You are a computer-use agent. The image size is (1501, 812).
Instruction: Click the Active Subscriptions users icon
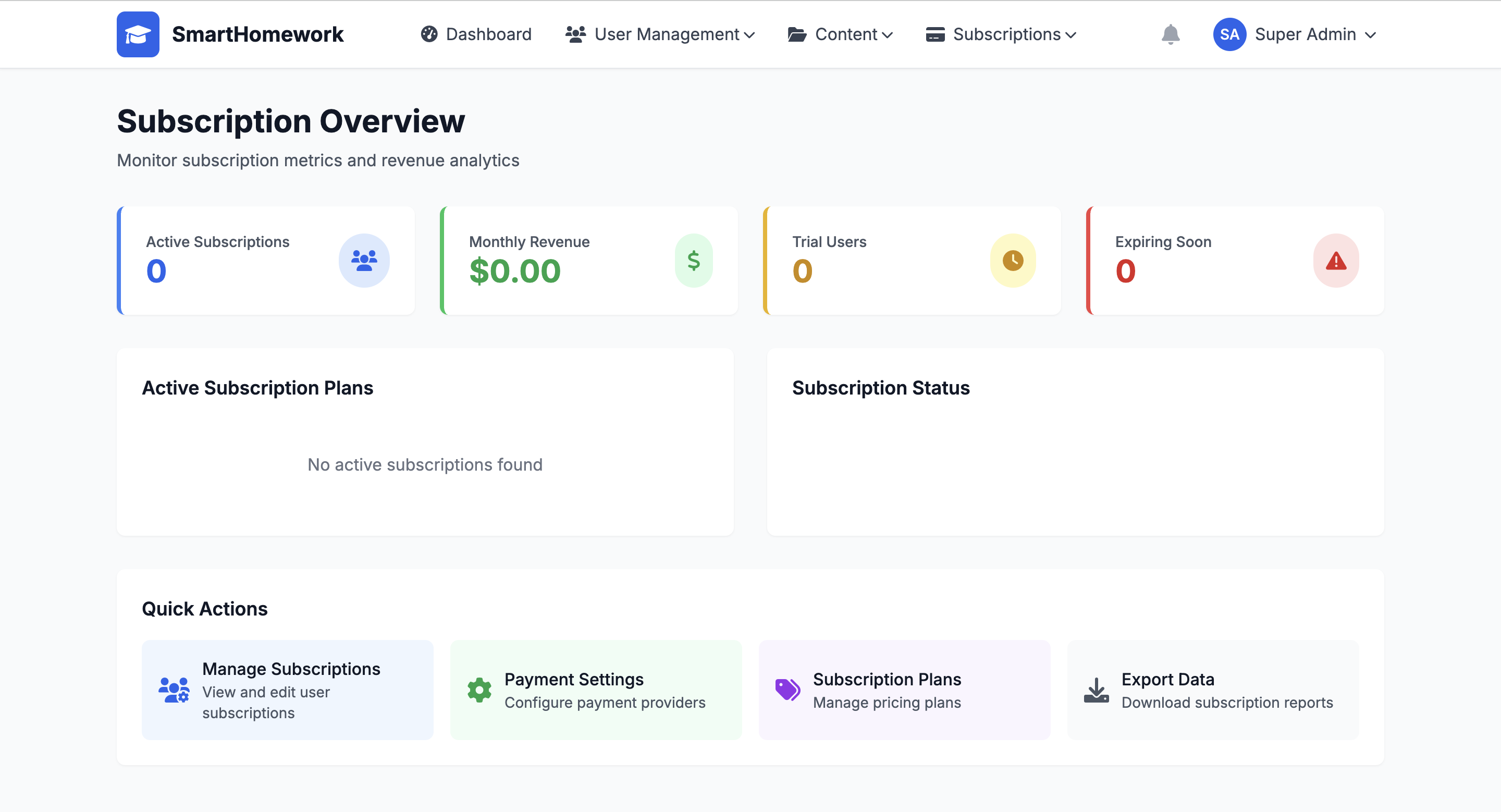coord(364,261)
